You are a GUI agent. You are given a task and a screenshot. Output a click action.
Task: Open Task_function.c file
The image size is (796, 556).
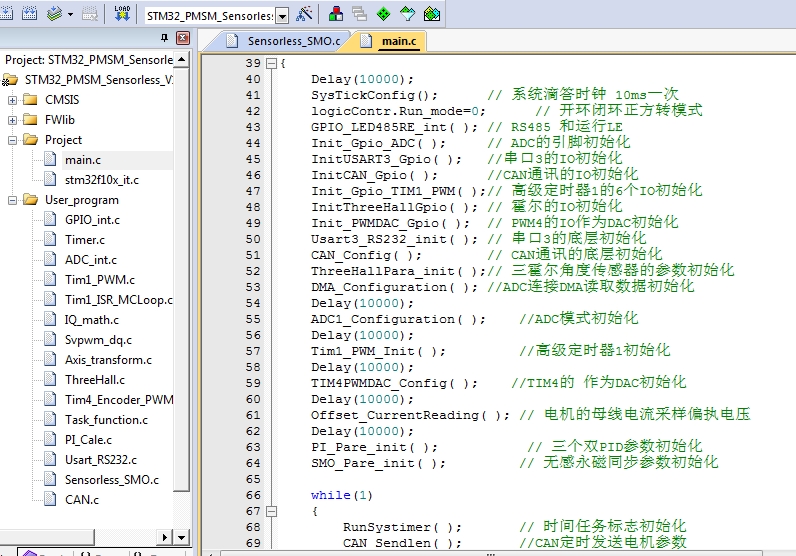106,420
